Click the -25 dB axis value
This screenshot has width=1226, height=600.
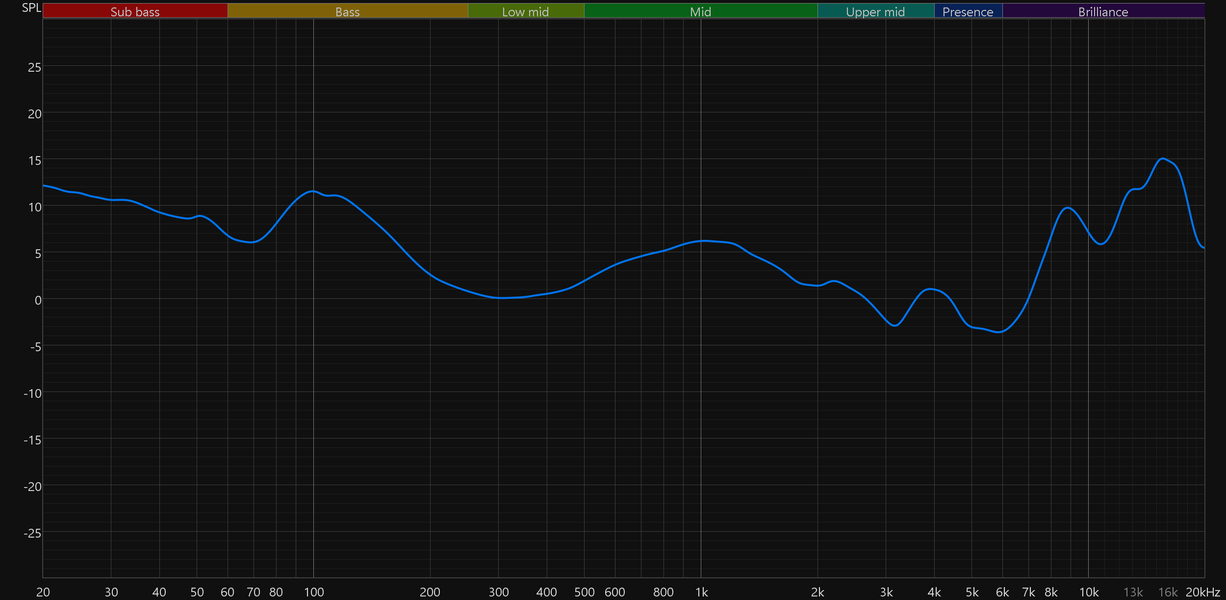(x=33, y=532)
